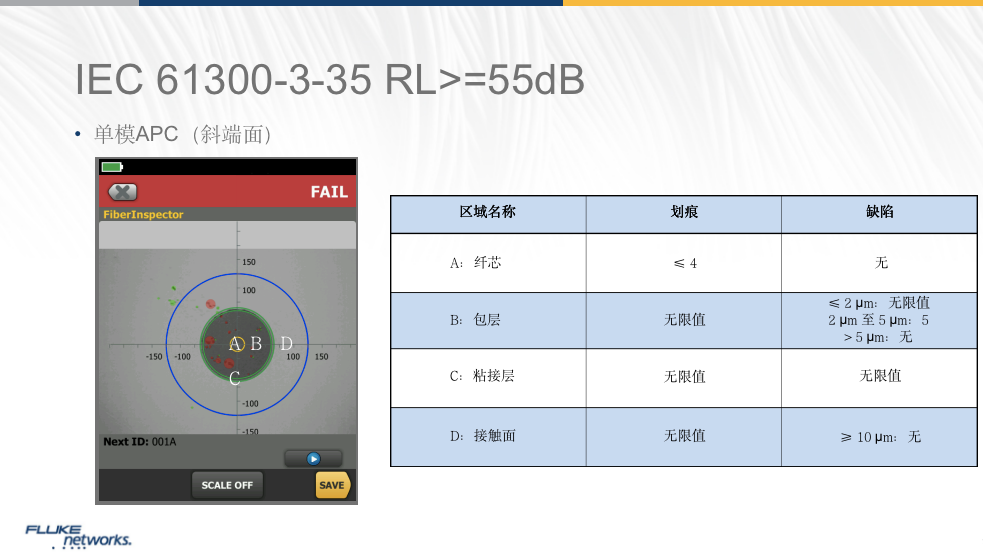
Task: Click zone label B on cladding
Action: 256,344
